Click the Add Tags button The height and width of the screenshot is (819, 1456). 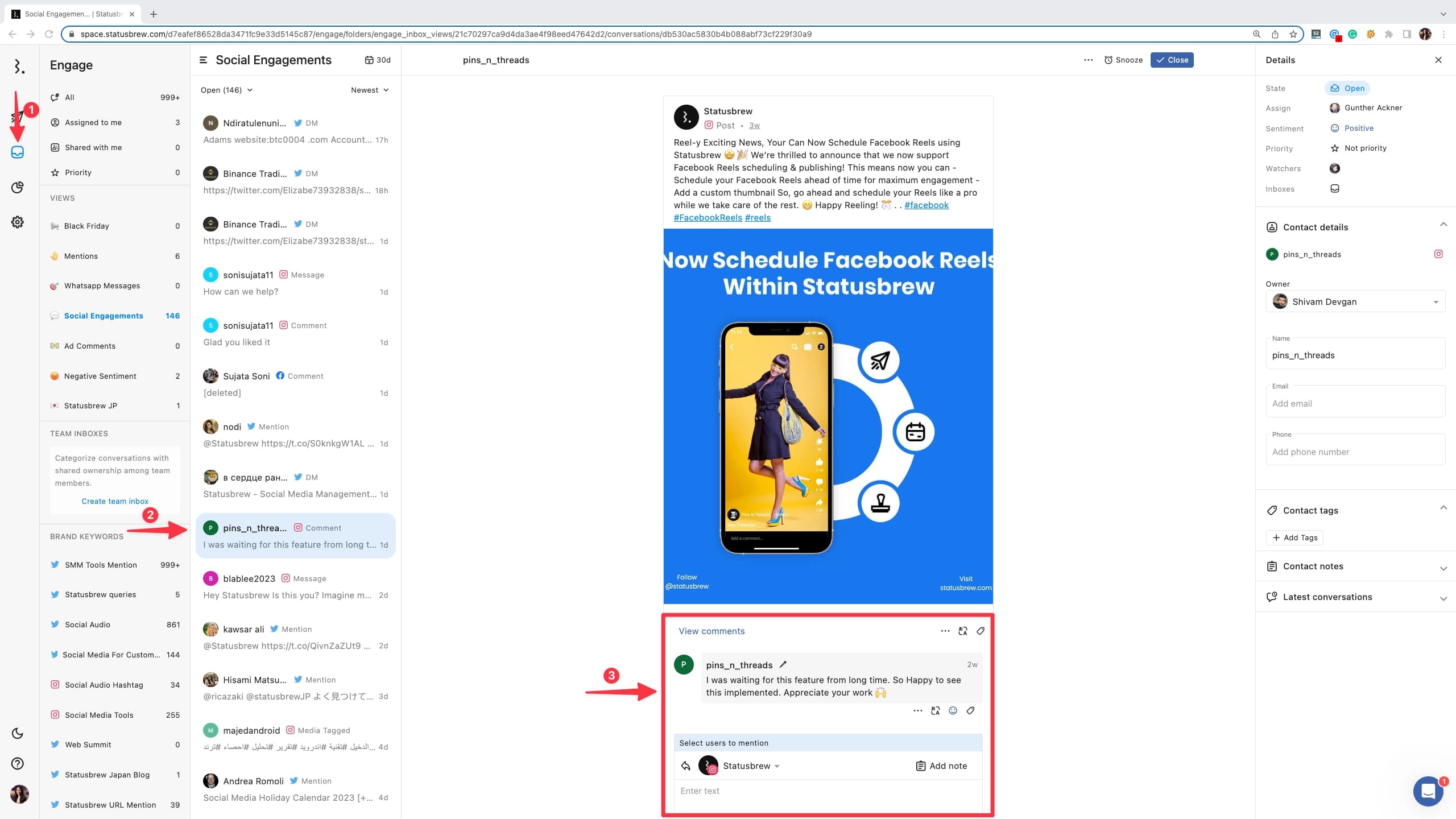pos(1294,537)
